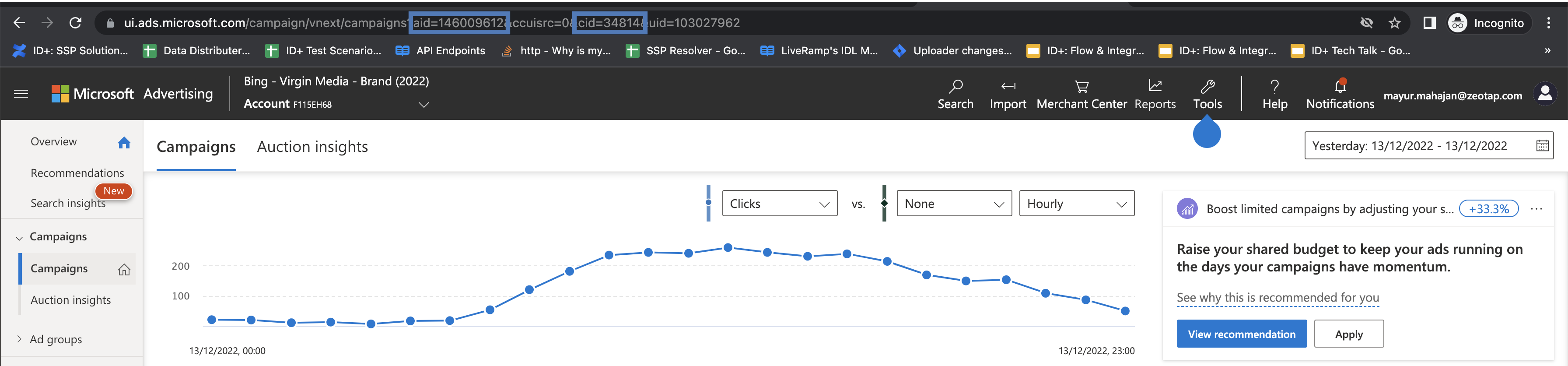Open Search in the top bar

955,95
